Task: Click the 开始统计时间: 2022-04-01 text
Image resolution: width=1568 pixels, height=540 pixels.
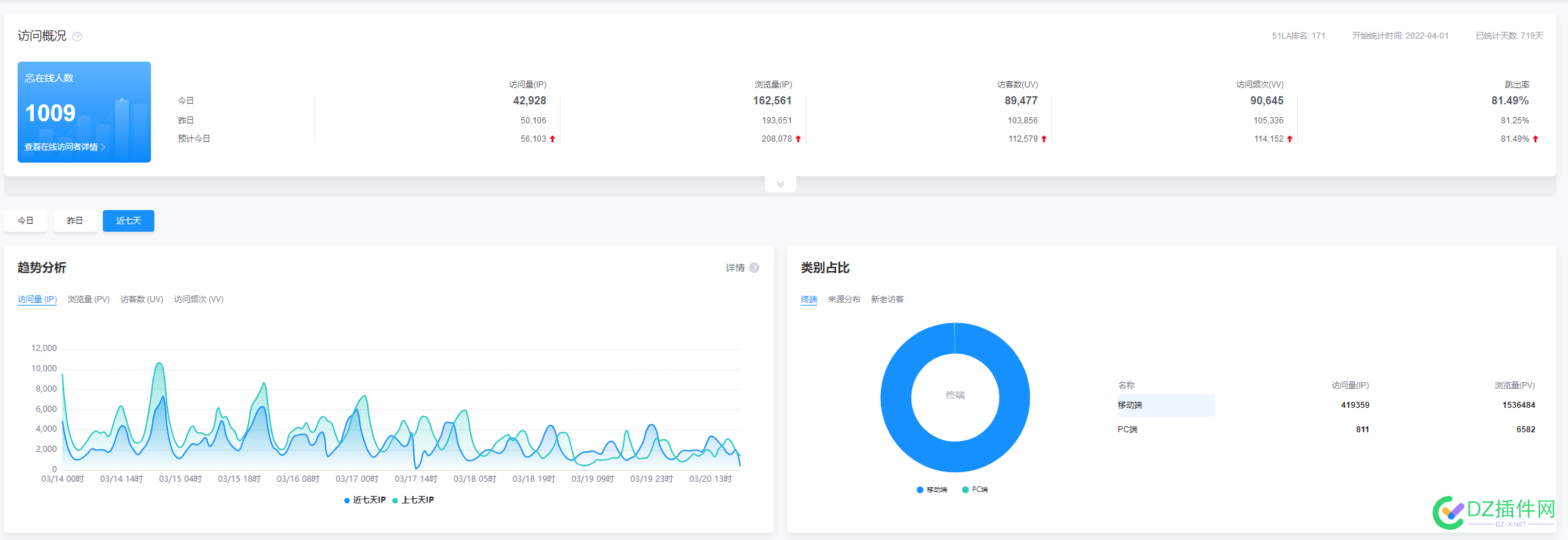Action: 1401,36
